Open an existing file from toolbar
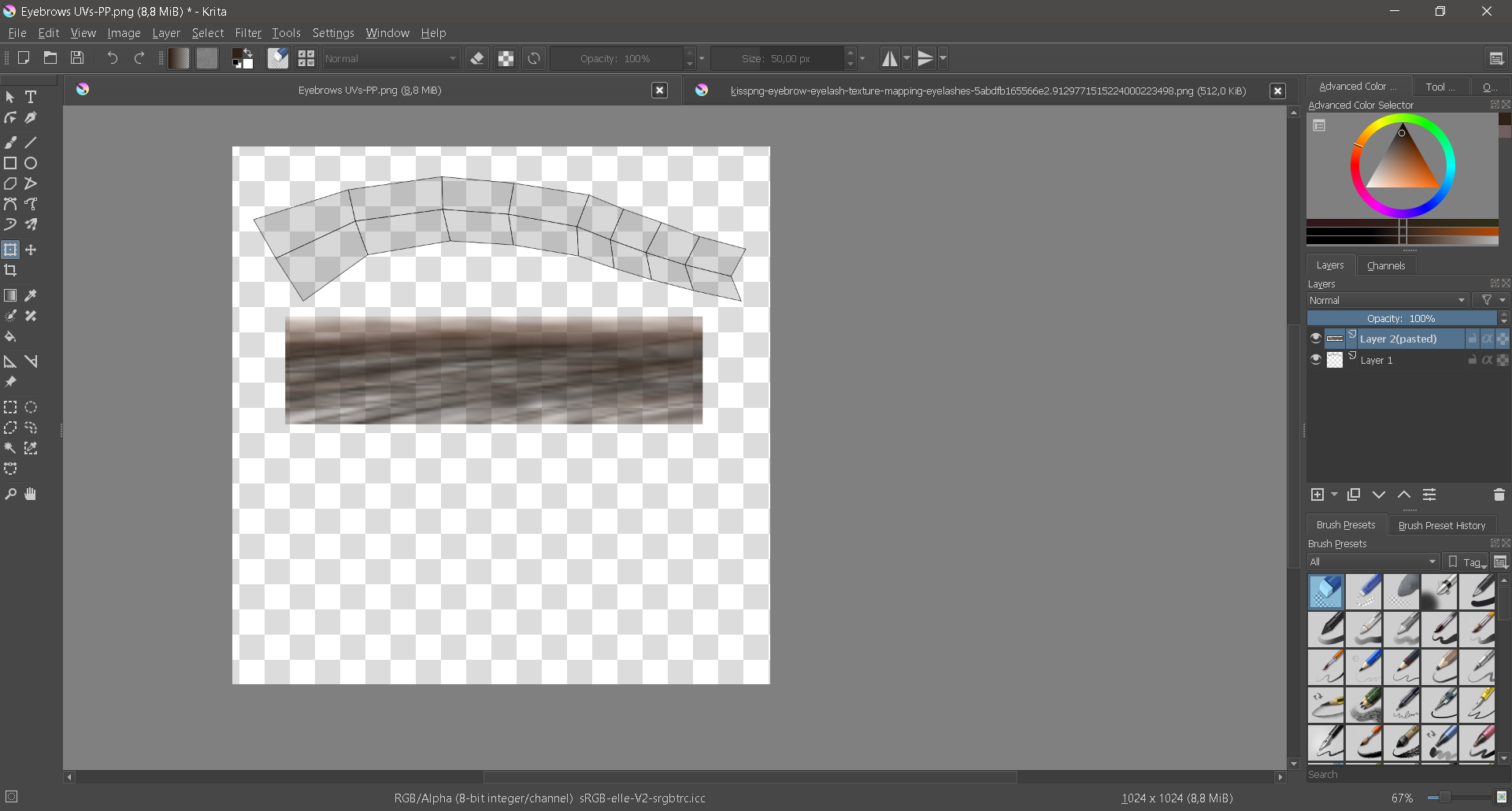Viewport: 1512px width, 811px height. coord(50,57)
